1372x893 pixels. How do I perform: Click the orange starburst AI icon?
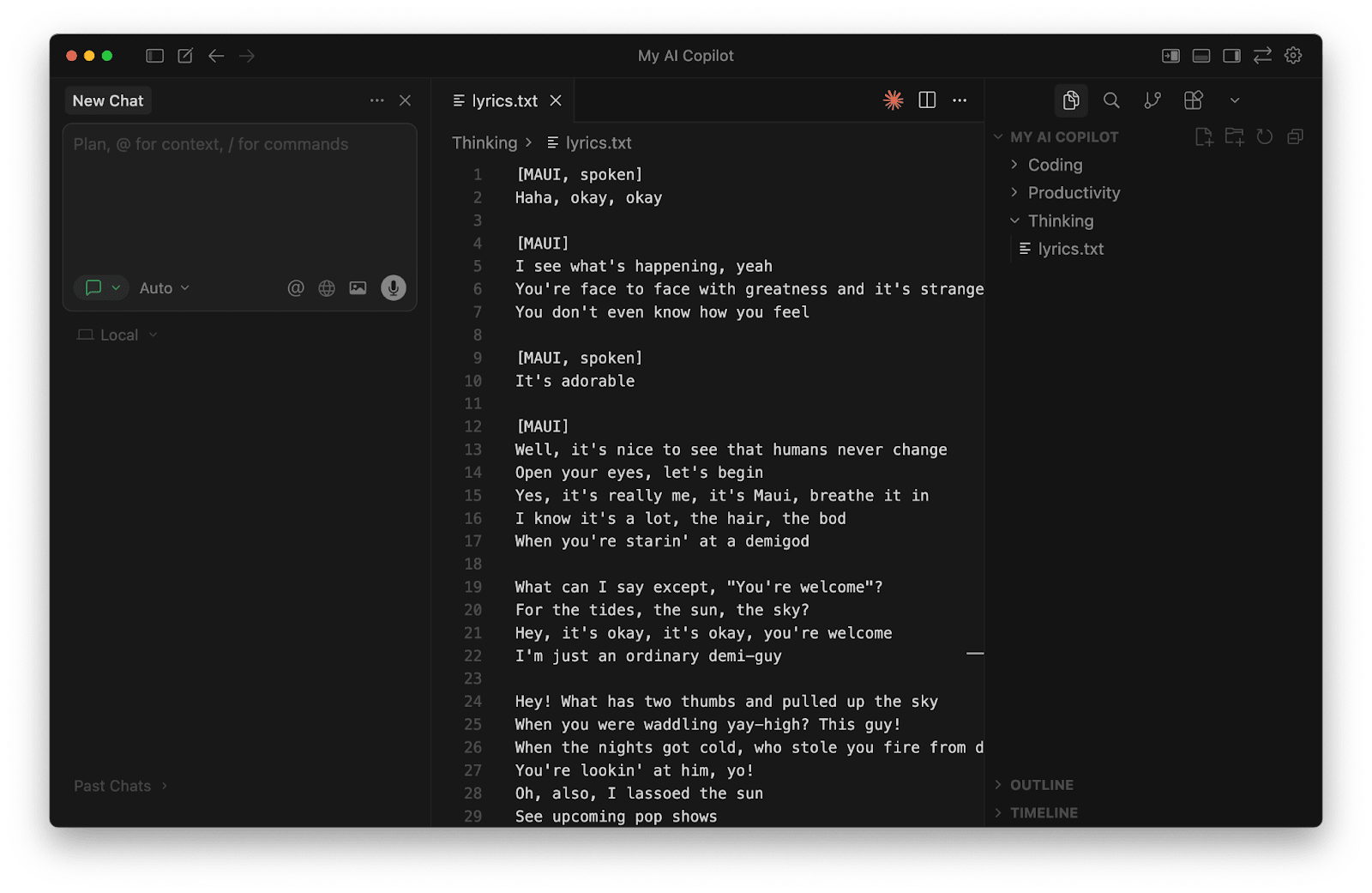(x=894, y=100)
